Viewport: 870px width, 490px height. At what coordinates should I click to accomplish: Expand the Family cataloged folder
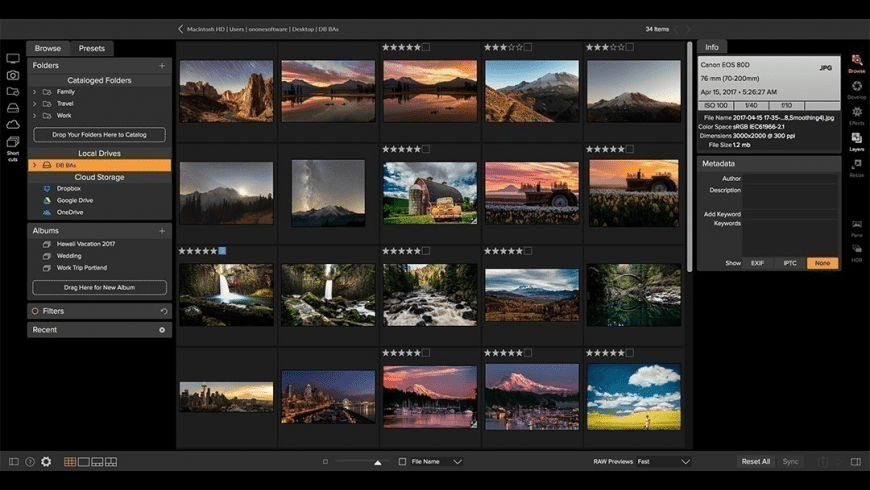coord(35,92)
